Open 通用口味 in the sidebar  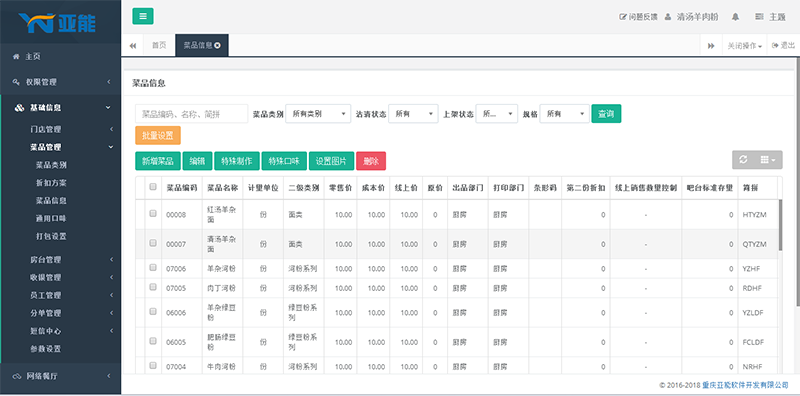51,218
